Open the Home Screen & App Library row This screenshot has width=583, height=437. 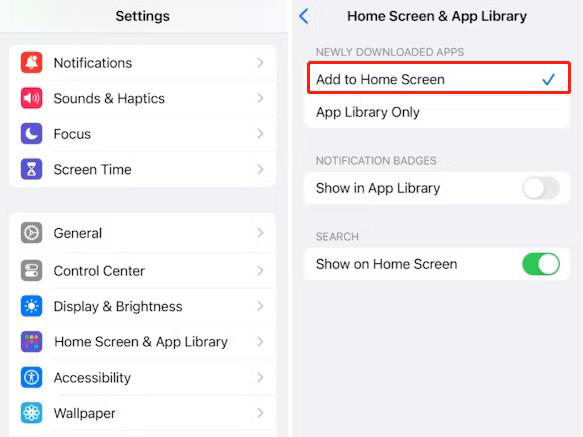point(143,342)
